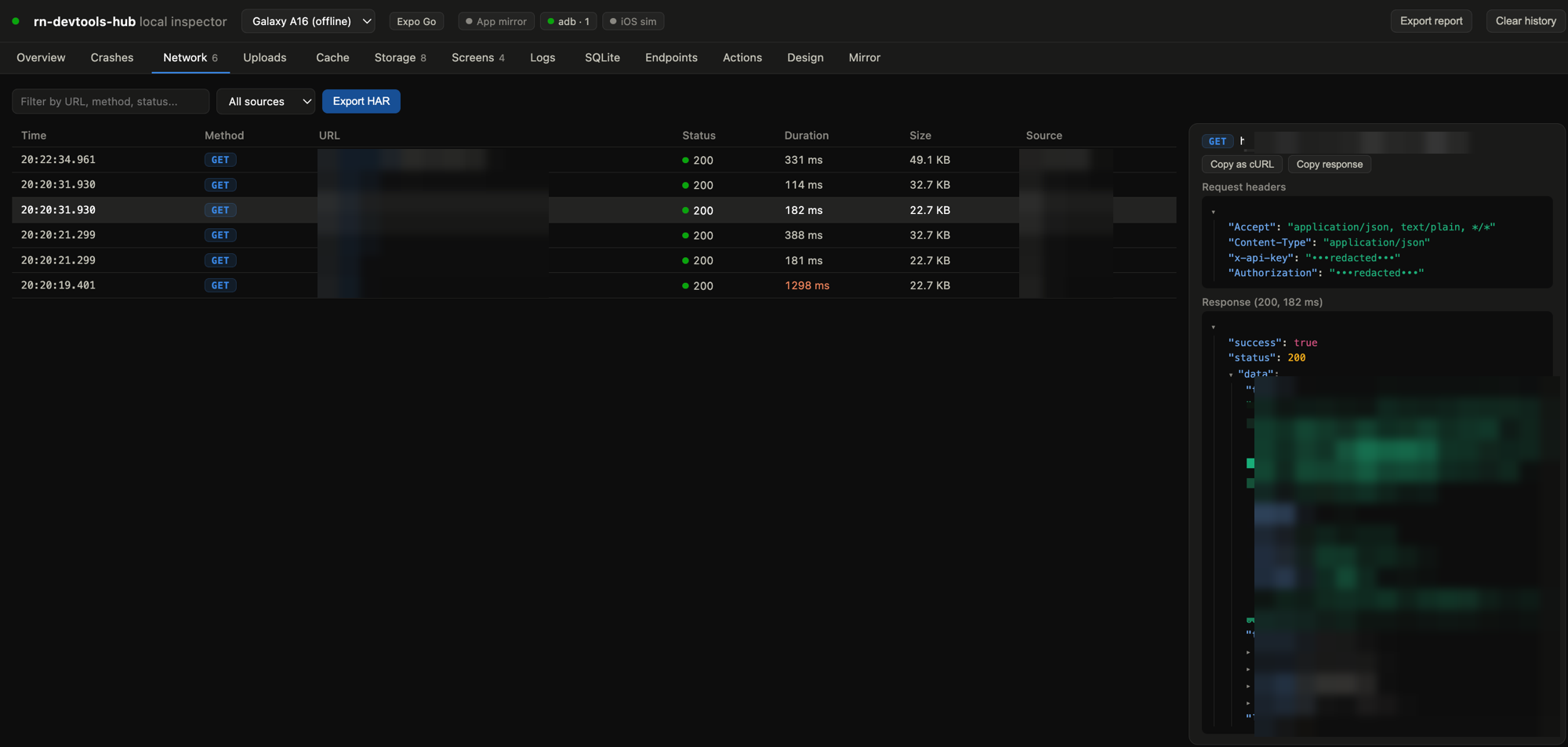Click the "Accept" header line
The image size is (1568, 747).
[x=1362, y=227]
